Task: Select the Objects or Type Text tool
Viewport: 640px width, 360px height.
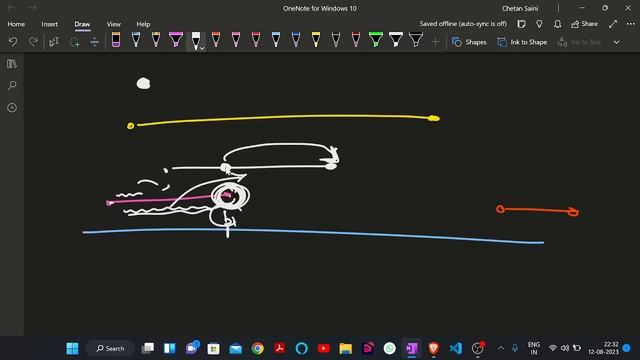Action: coord(54,42)
